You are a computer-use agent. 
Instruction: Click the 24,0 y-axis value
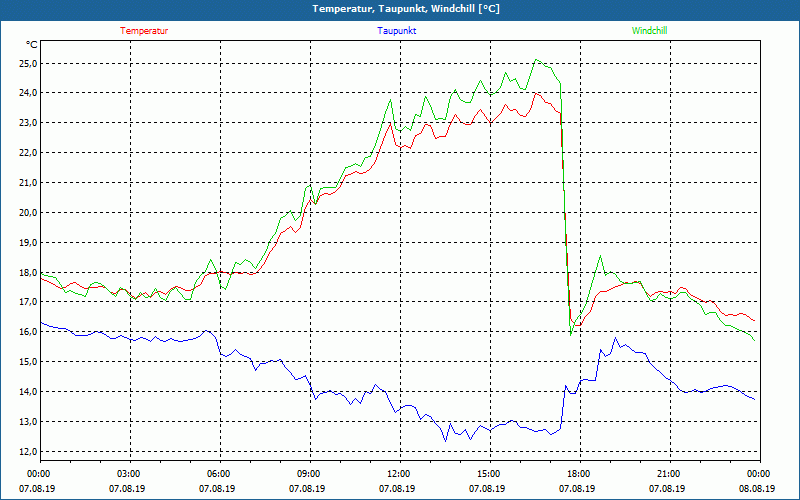28,93
